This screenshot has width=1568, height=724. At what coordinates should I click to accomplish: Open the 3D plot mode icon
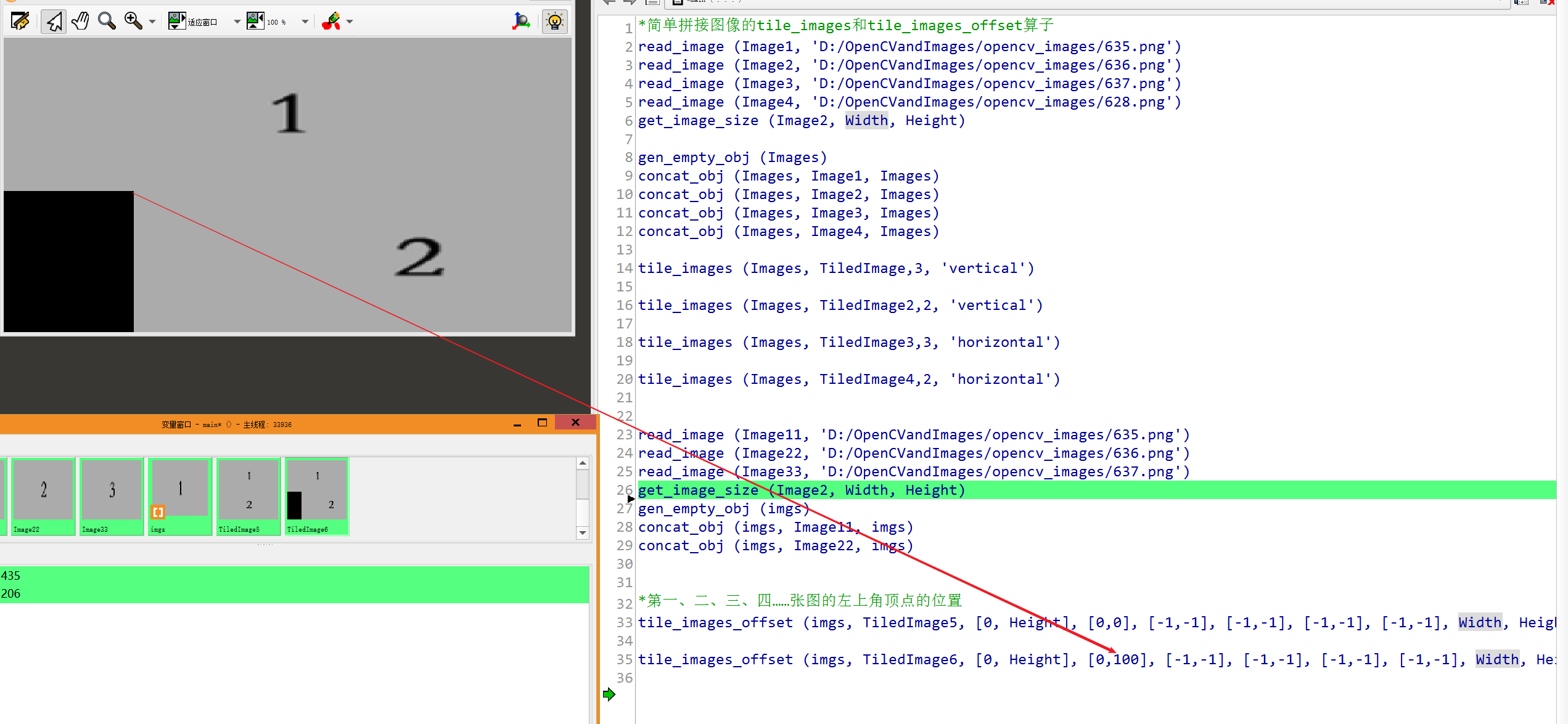[x=521, y=22]
